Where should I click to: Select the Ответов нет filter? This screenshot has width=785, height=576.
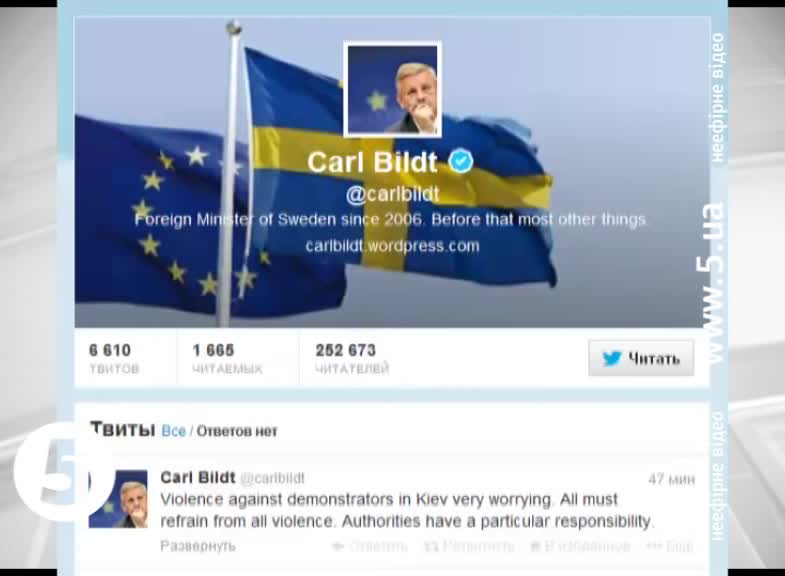[236, 431]
